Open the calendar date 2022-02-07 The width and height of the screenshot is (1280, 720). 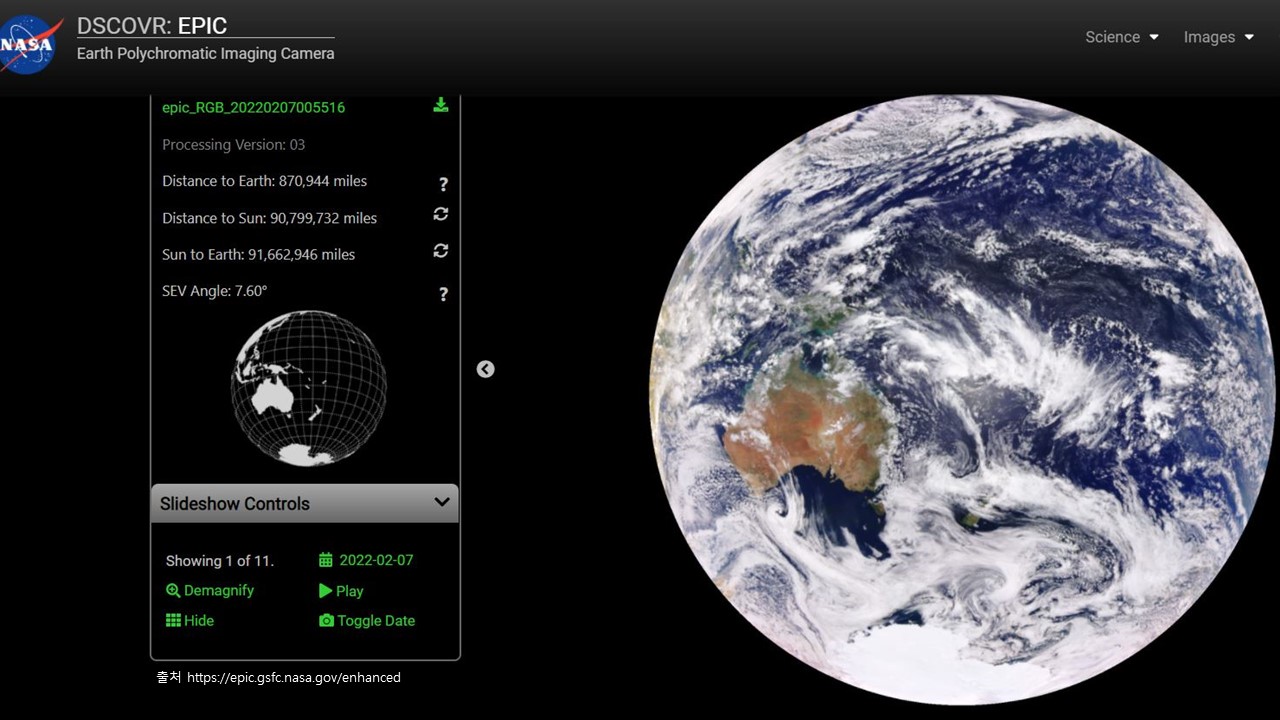click(366, 560)
